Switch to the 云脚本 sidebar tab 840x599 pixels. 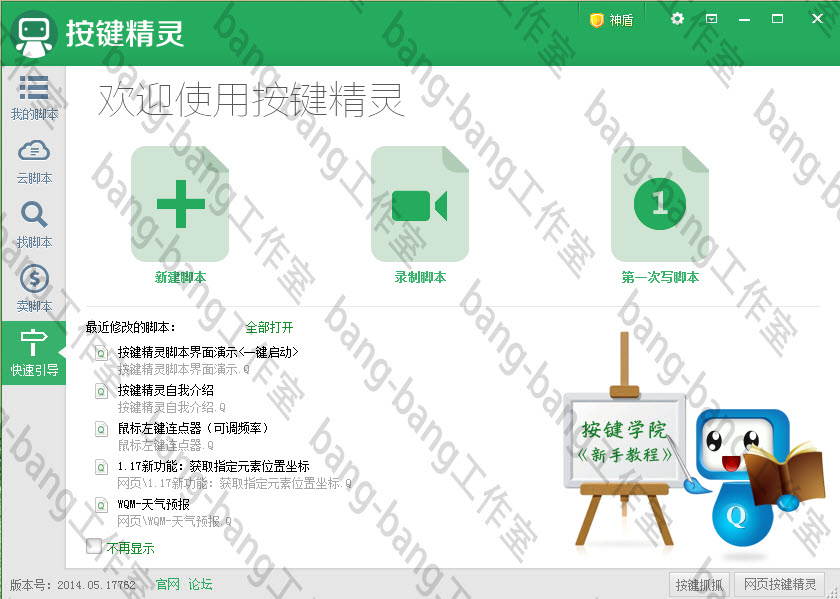(x=34, y=152)
